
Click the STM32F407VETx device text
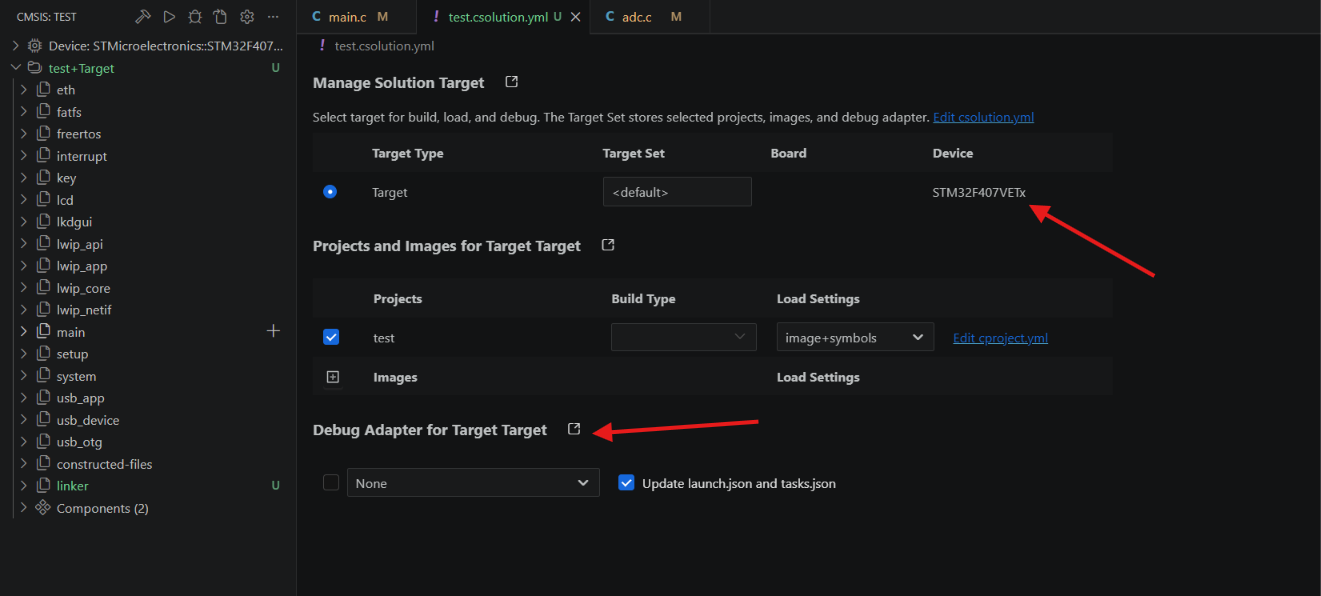[979, 192]
